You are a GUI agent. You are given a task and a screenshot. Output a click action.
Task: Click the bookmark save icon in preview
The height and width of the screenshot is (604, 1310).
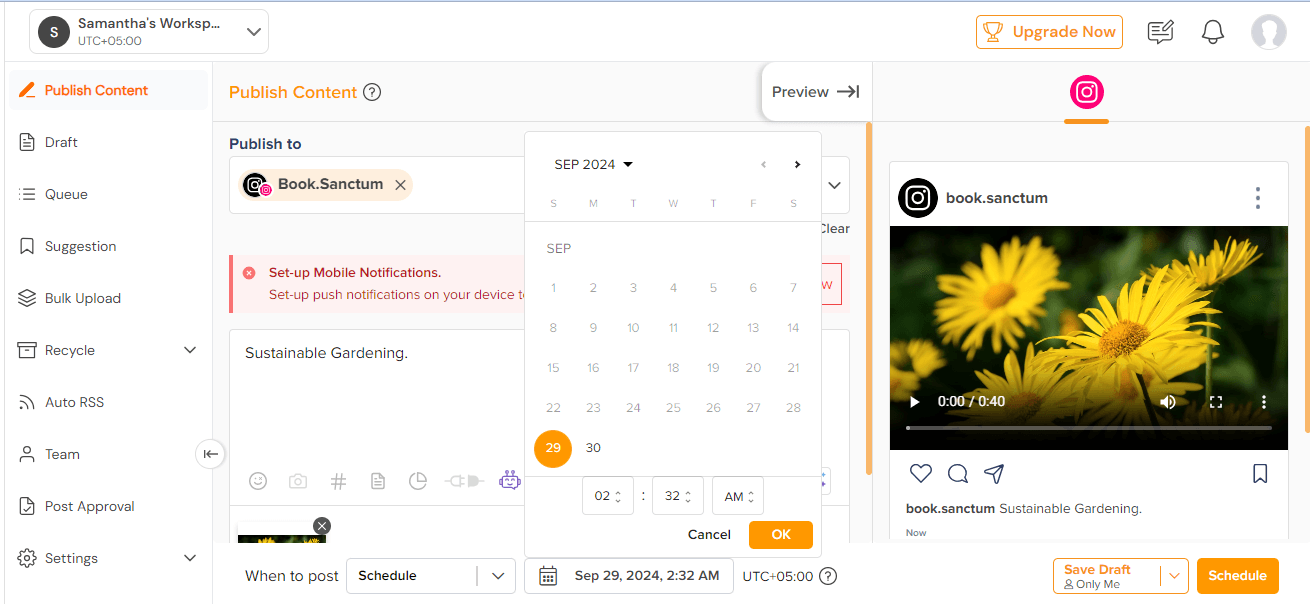[x=1260, y=474]
